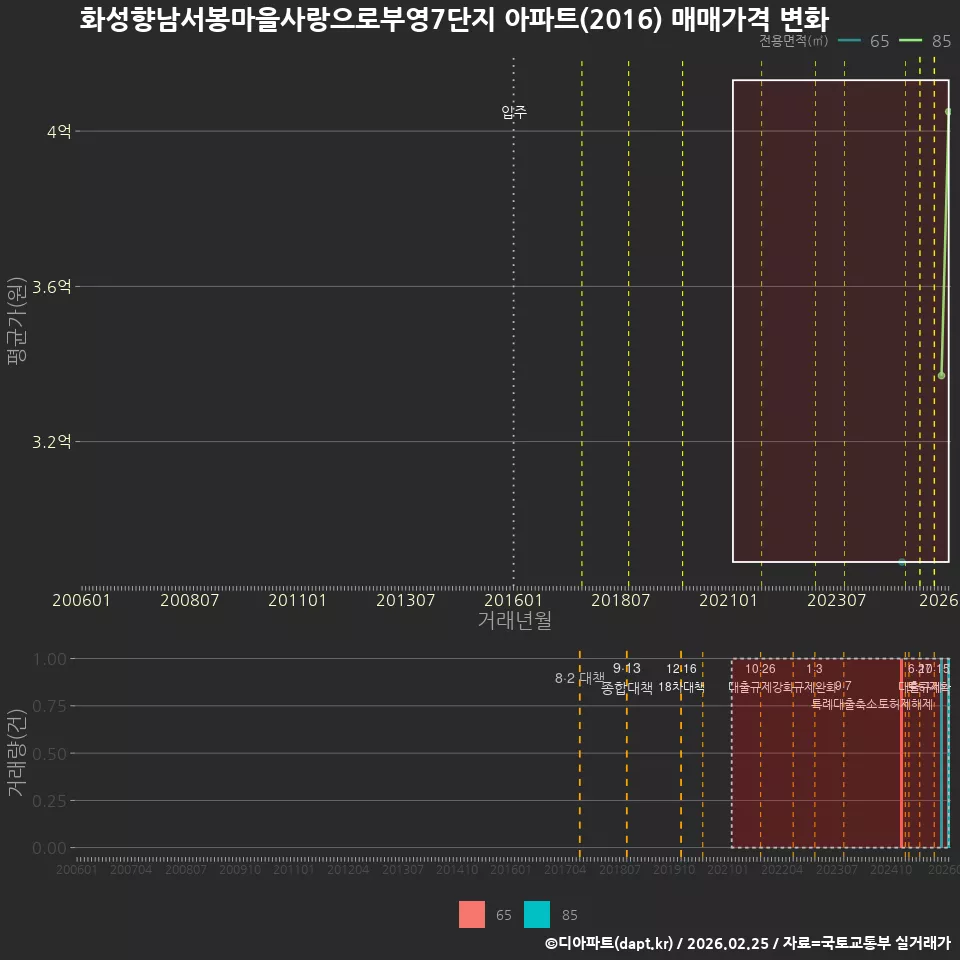Click the salmon 65 legend swatch at bottom
The image size is (960, 960).
point(471,915)
